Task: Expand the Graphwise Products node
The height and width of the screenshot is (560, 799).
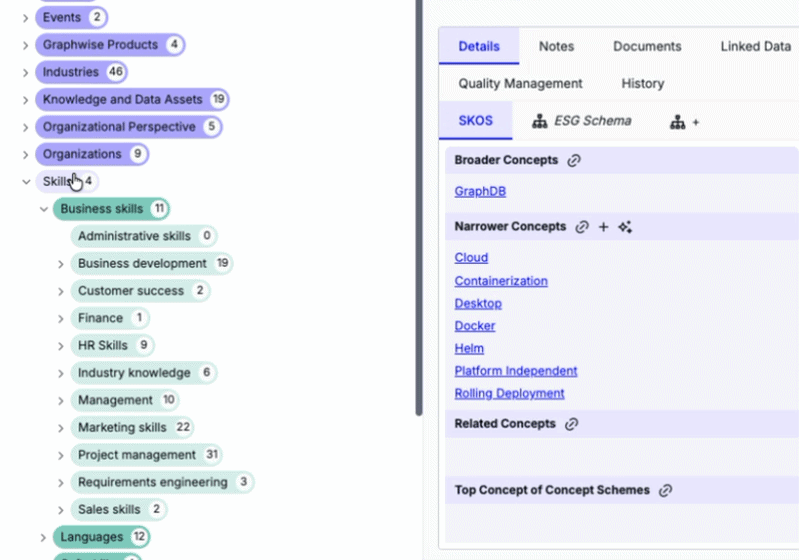Action: (x=25, y=45)
